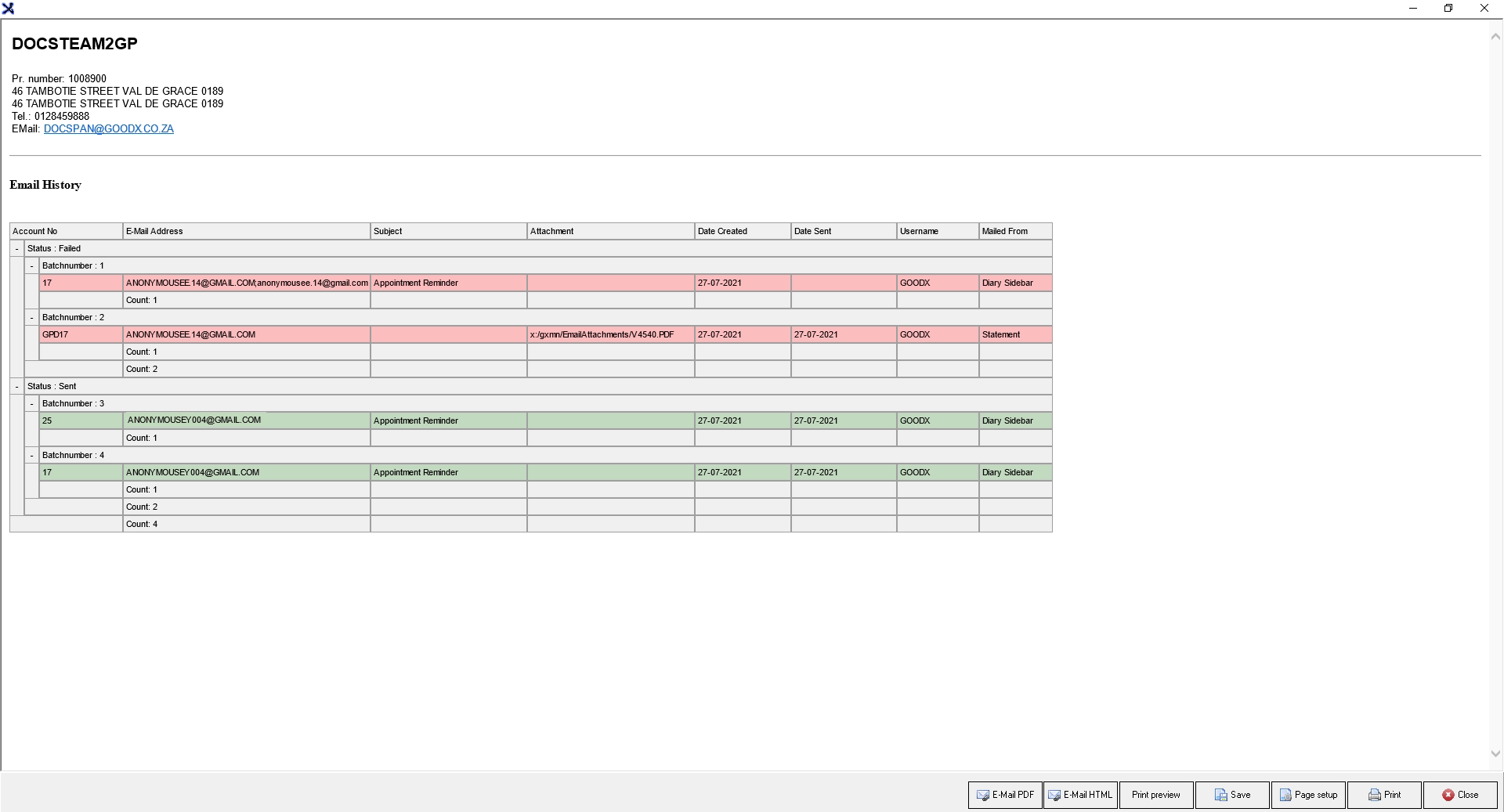The image size is (1504, 812).
Task: Click the Username column header
Action: (938, 231)
